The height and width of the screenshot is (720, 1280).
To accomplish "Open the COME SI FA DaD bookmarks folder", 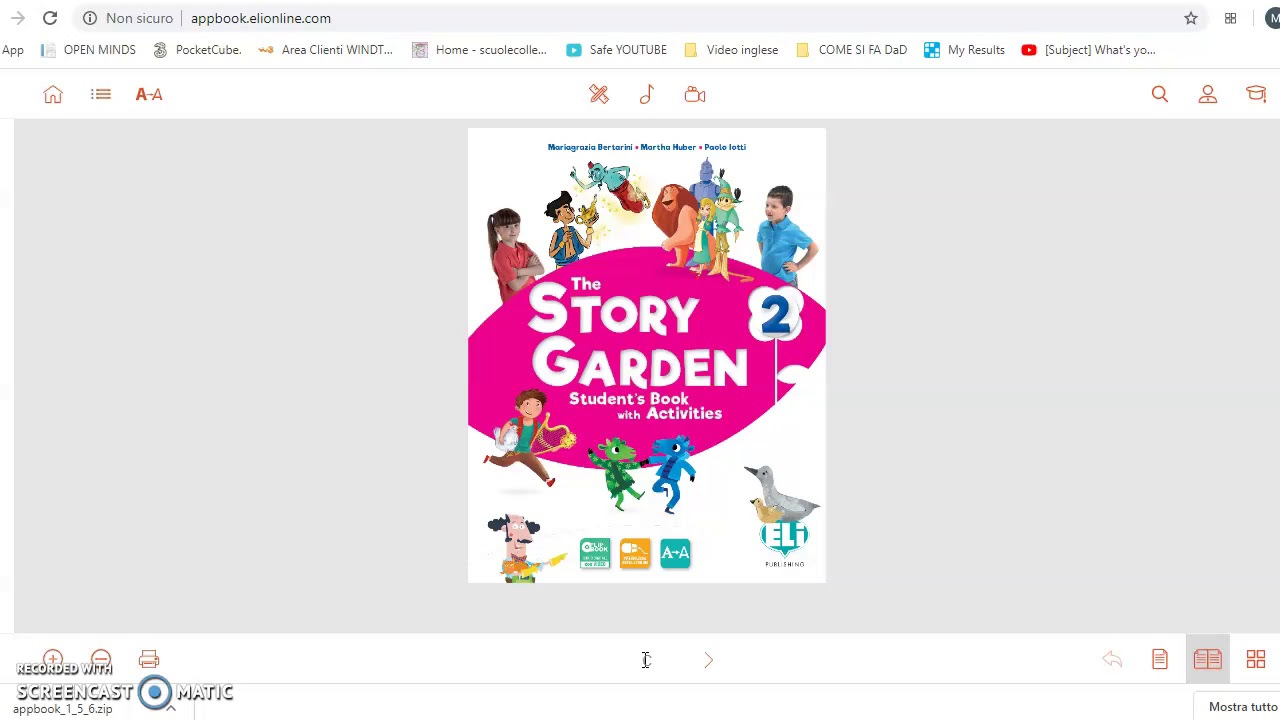I will coord(852,50).
